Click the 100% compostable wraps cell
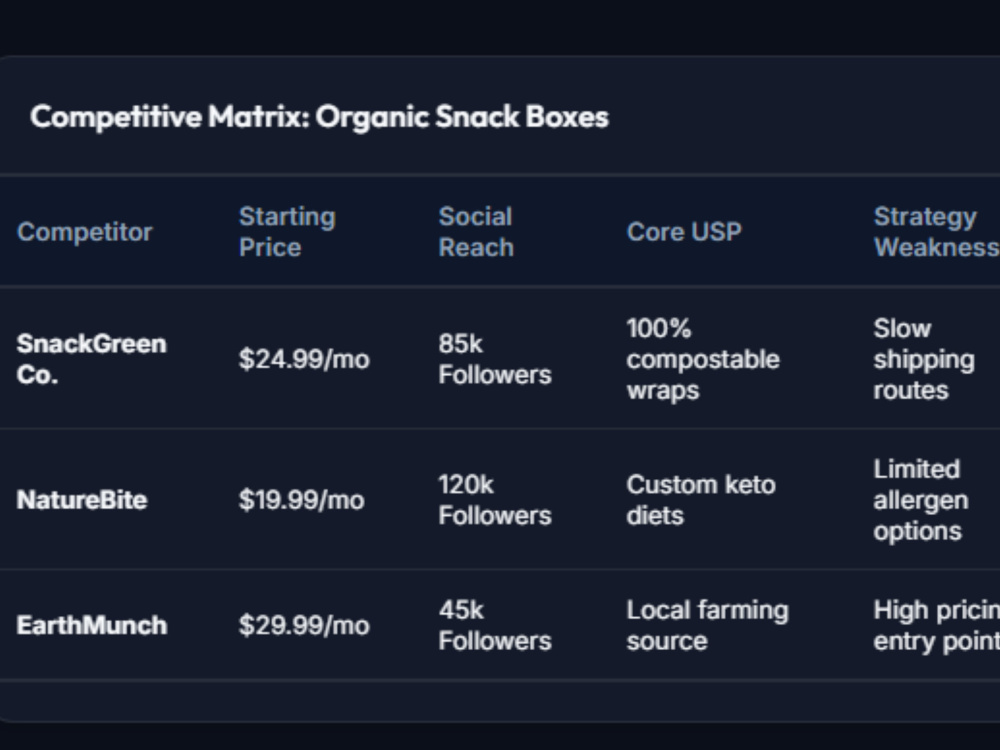The image size is (1000, 750). click(703, 360)
